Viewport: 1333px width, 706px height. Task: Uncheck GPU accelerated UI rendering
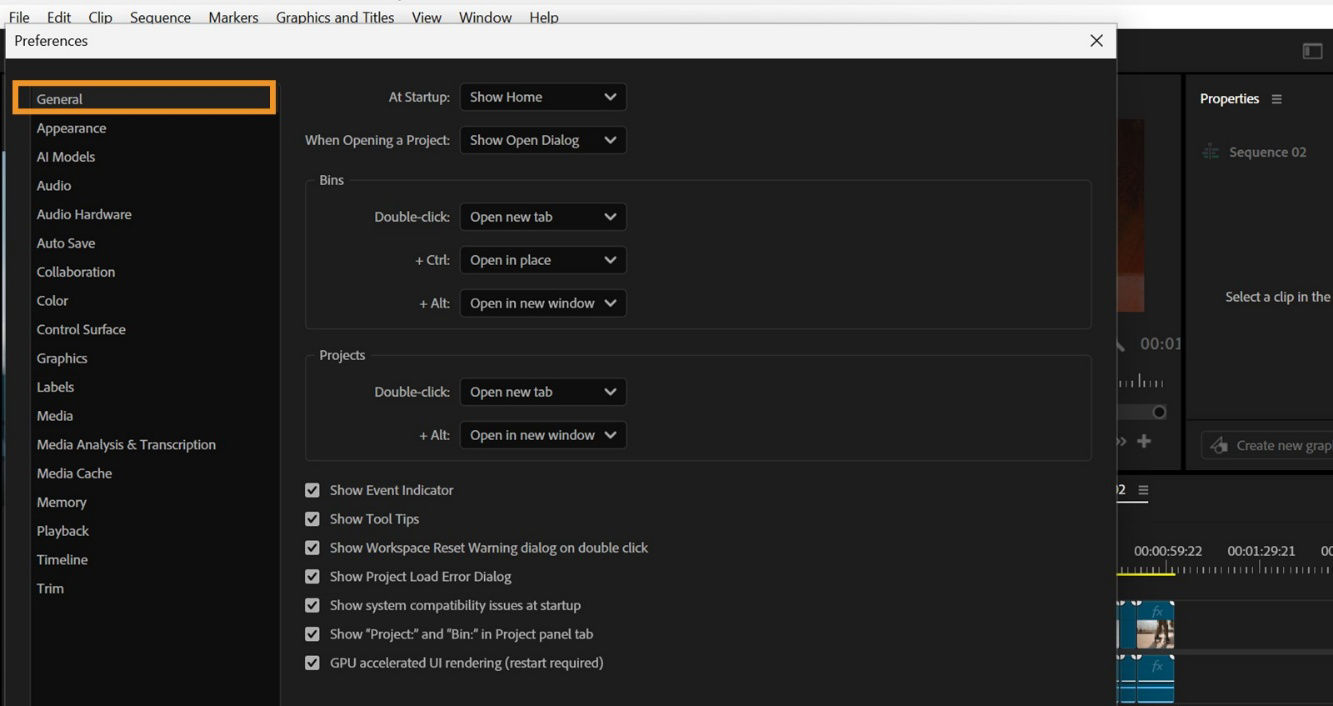(x=312, y=662)
